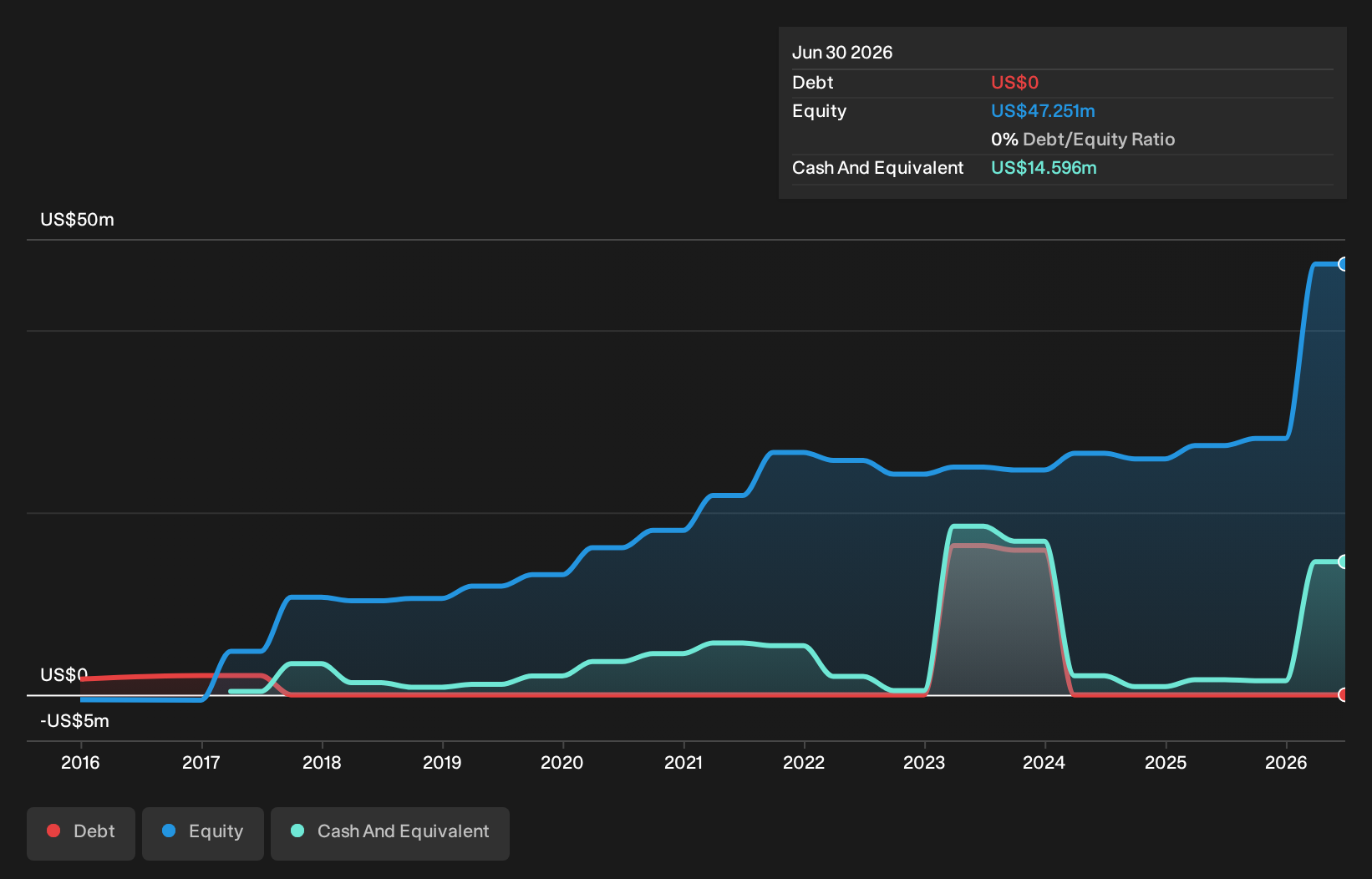
Task: Click the US$50m y-axis label
Action: 78,220
